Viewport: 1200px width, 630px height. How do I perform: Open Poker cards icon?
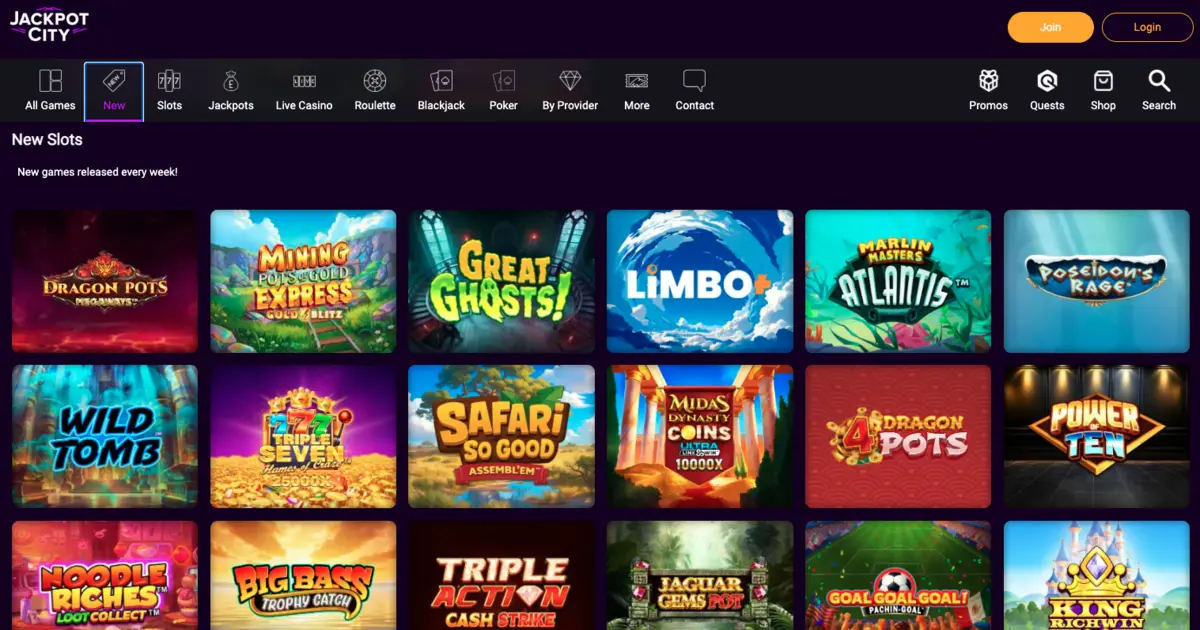504,81
